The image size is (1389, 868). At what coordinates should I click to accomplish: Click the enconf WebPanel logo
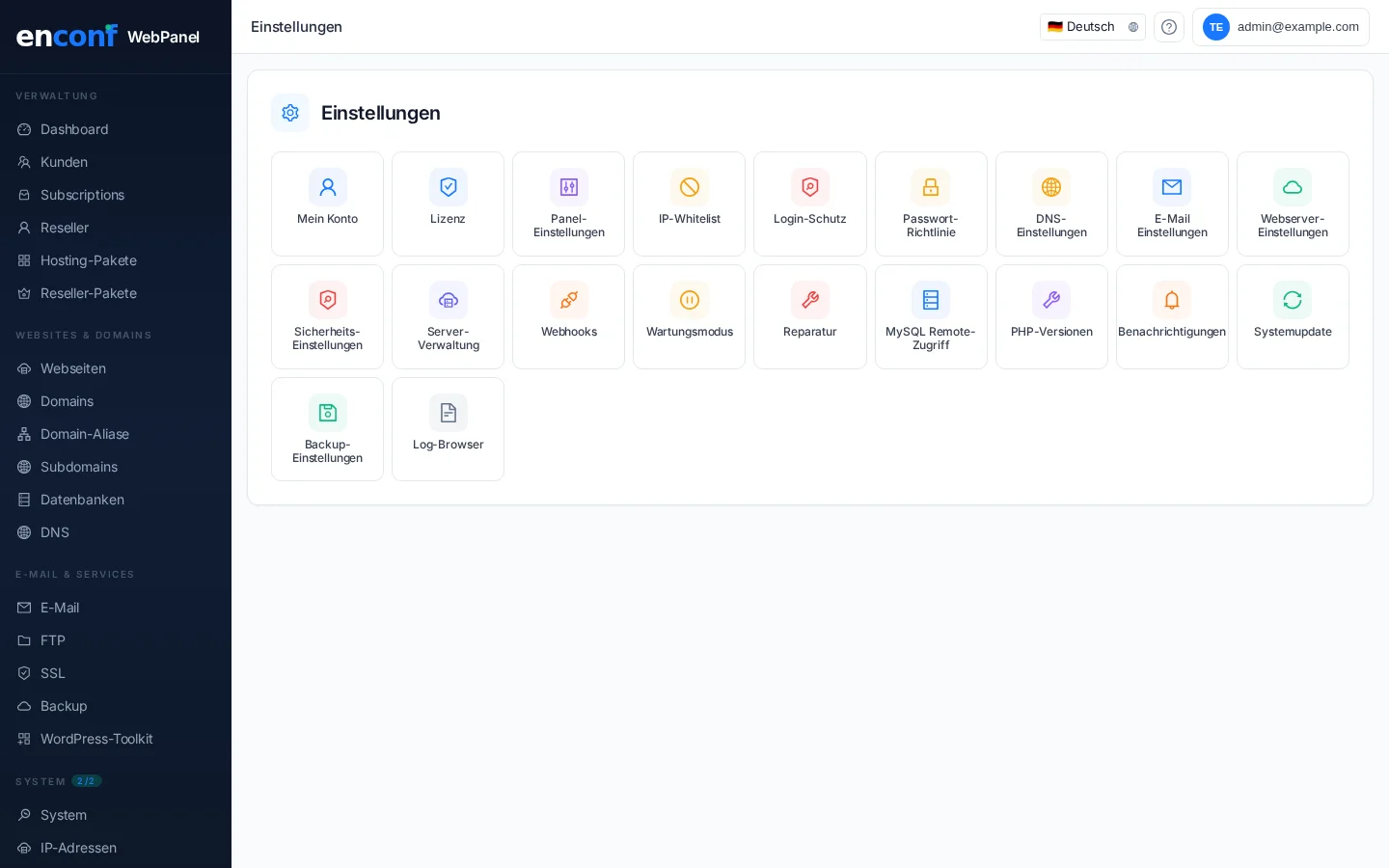point(108,37)
